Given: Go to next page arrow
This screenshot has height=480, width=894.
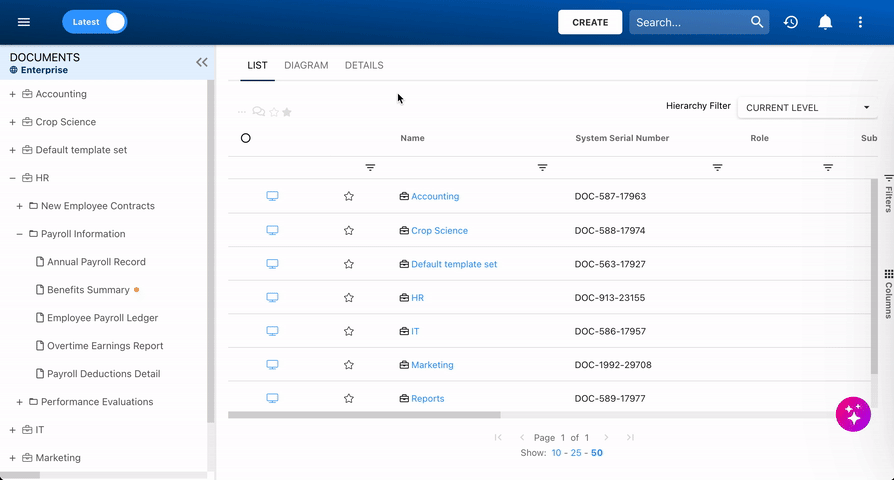Looking at the screenshot, I should click(x=606, y=437).
